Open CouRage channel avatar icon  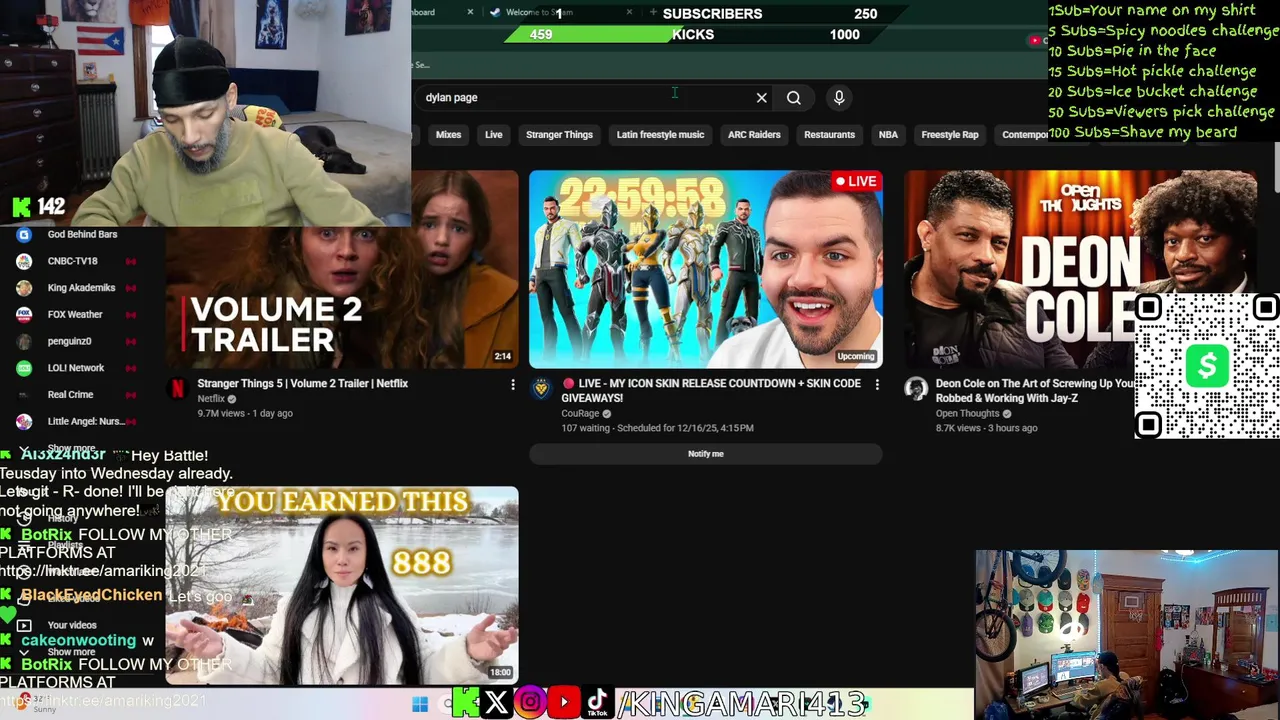tap(541, 389)
